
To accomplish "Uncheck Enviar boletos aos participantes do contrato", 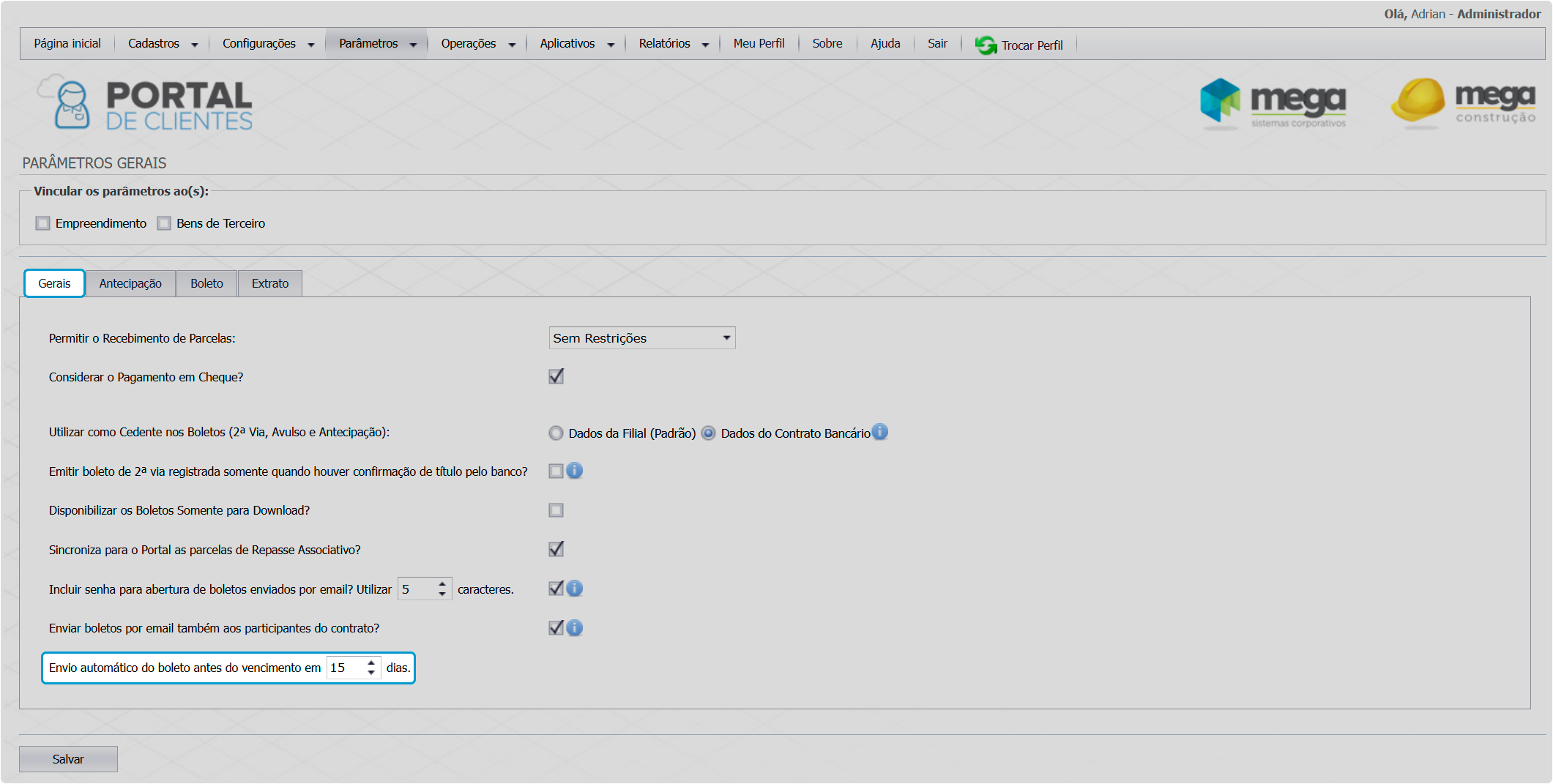I will tap(556, 628).
